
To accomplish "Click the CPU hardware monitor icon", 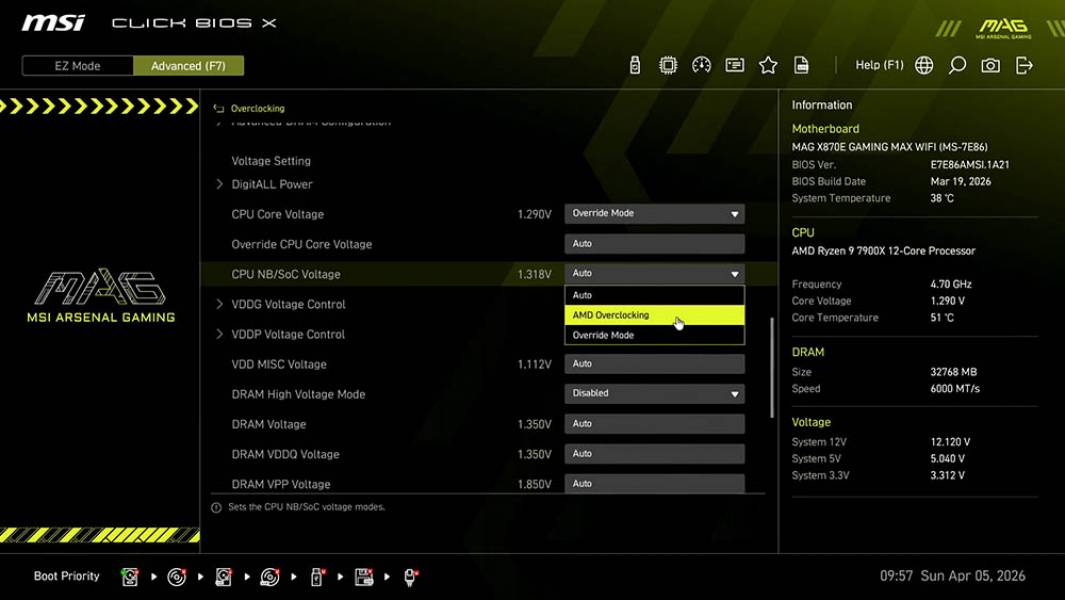I will tap(667, 64).
